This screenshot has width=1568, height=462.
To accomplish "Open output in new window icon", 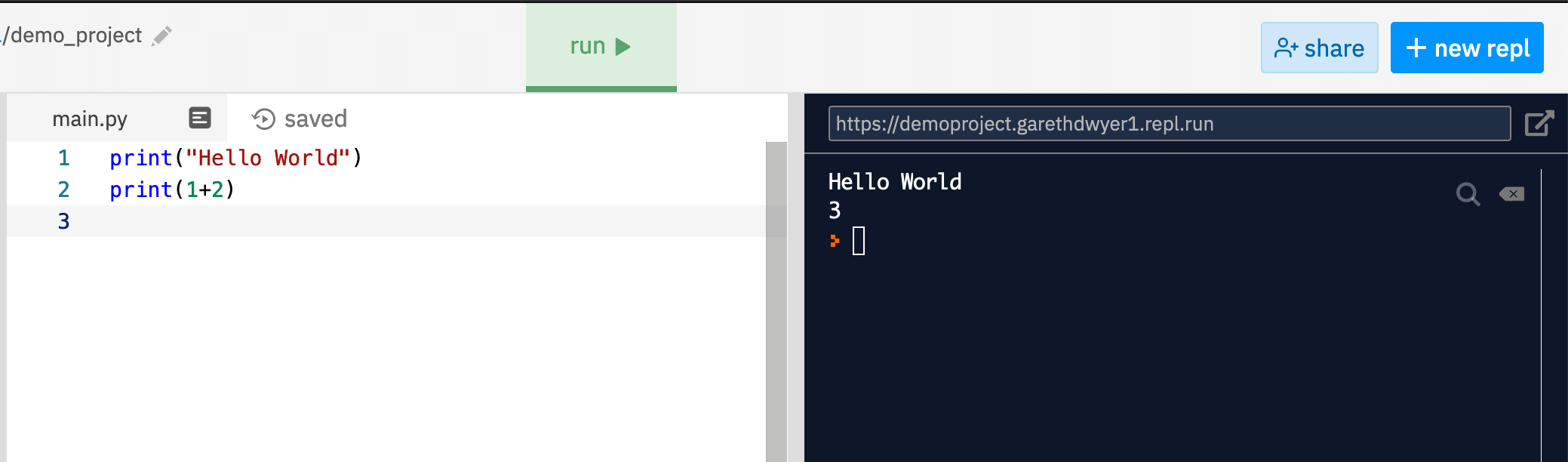I will (1539, 123).
